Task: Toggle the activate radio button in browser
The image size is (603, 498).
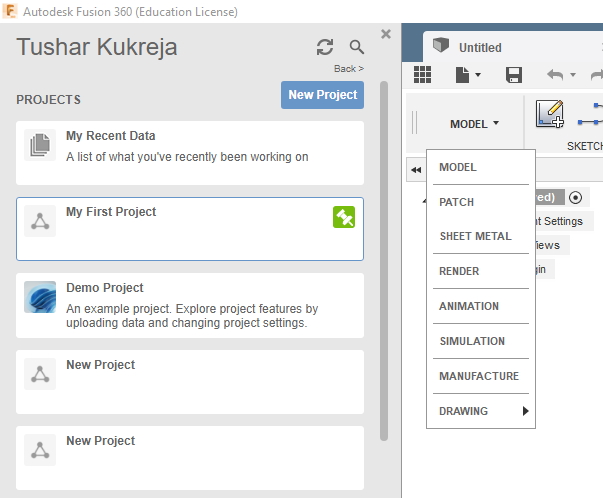Action: coord(575,197)
